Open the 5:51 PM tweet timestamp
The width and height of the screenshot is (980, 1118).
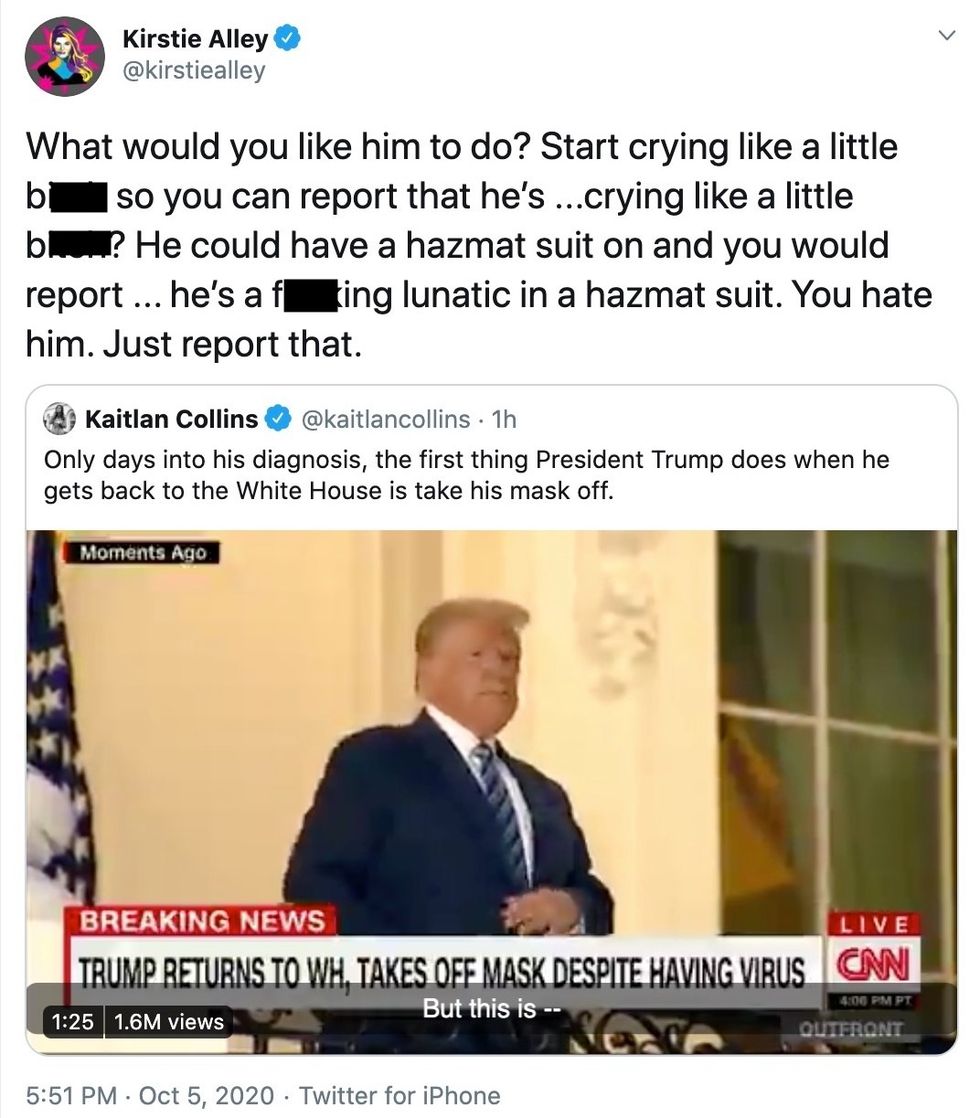click(71, 1095)
